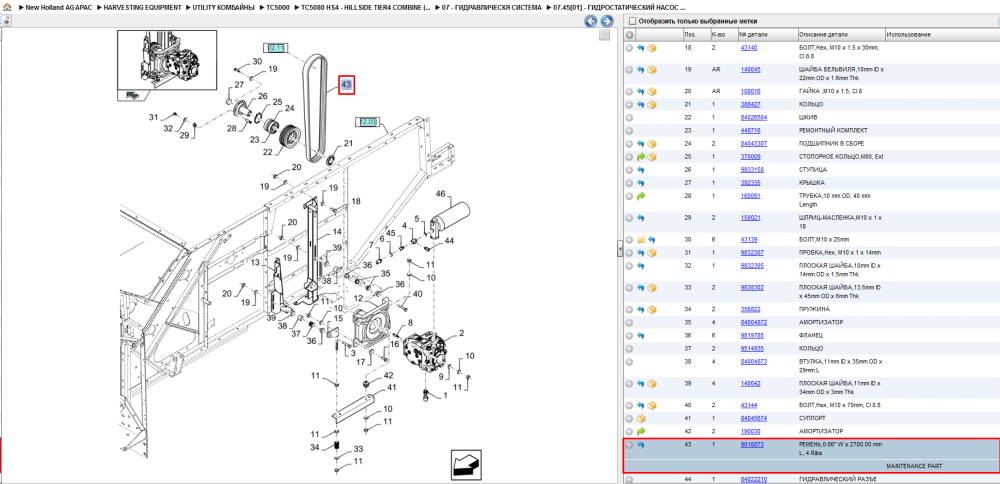Show next diagram with right arrow button
1000x484 pixels.
(607, 21)
